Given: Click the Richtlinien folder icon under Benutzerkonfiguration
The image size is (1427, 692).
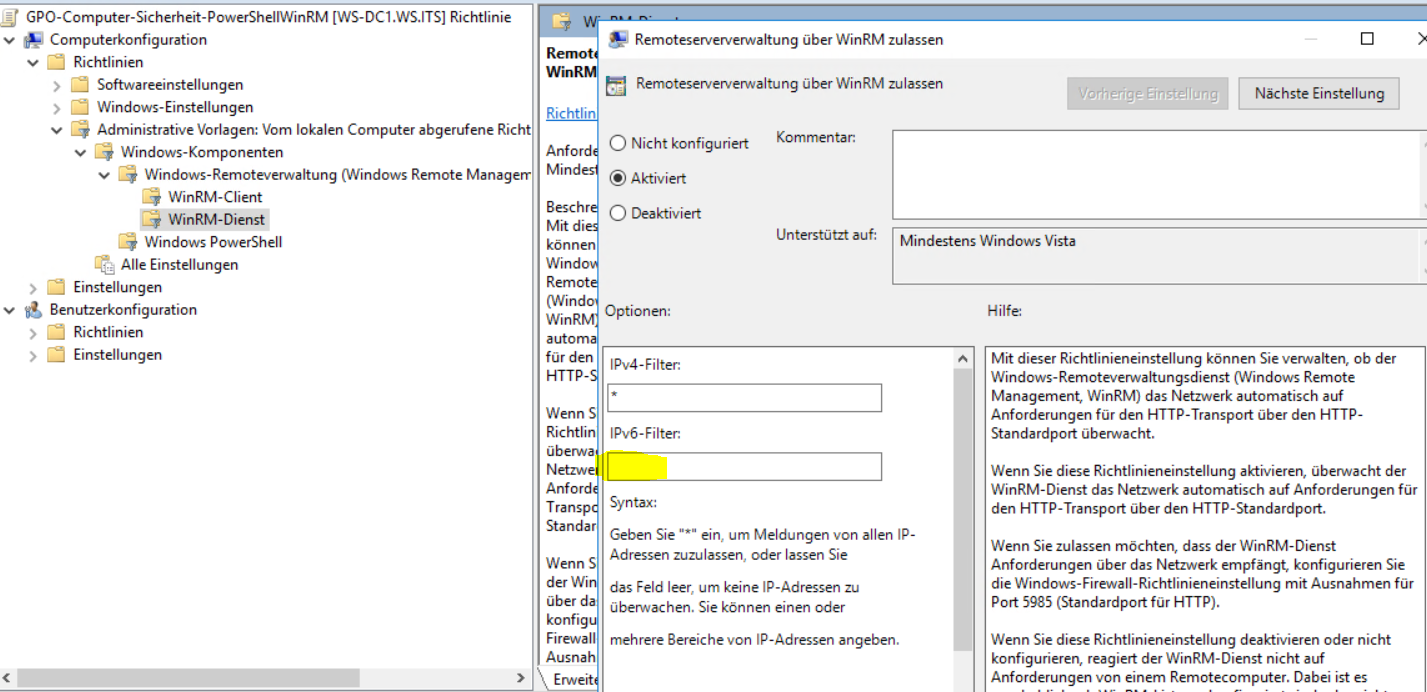Looking at the screenshot, I should point(57,332).
